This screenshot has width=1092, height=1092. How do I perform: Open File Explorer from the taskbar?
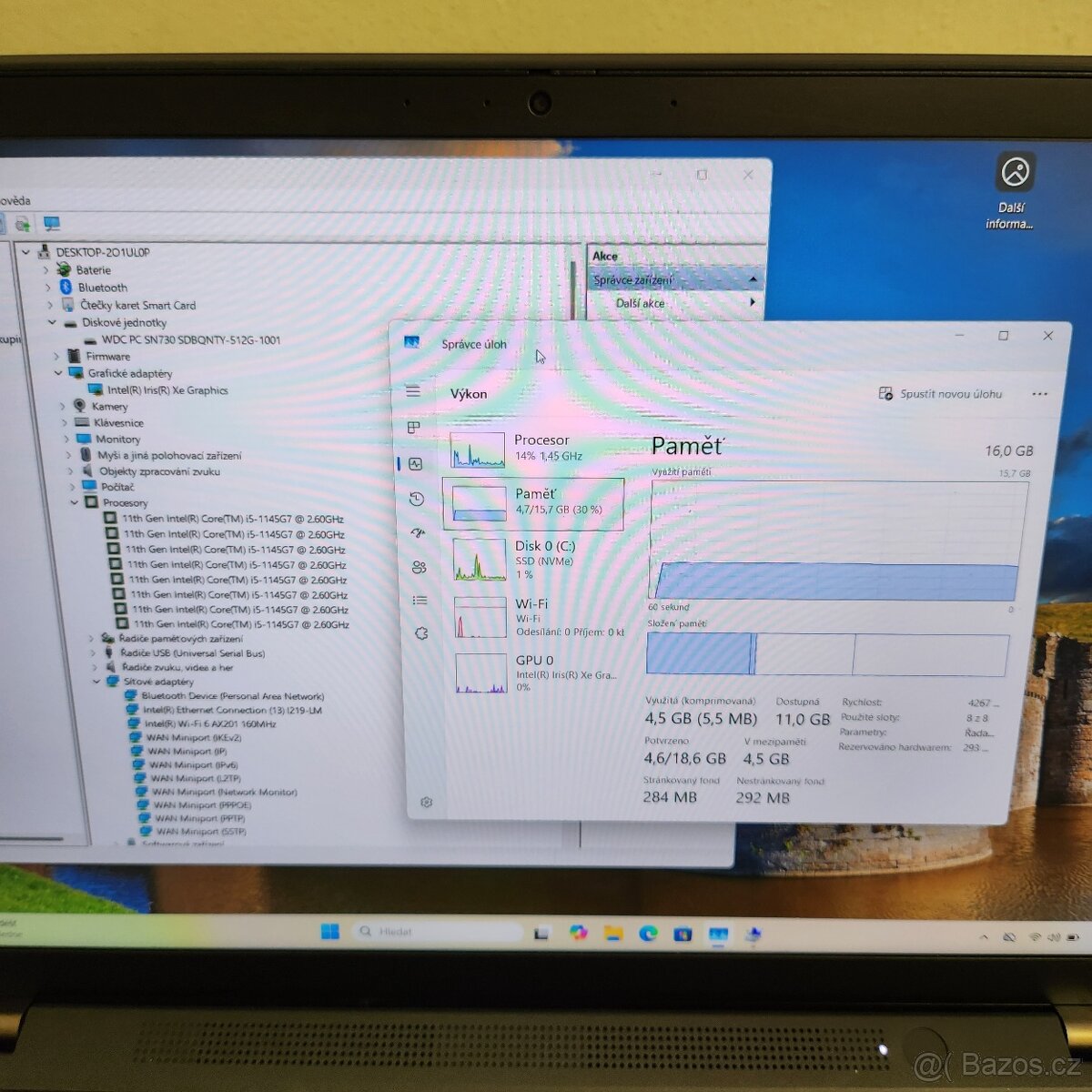tap(612, 933)
